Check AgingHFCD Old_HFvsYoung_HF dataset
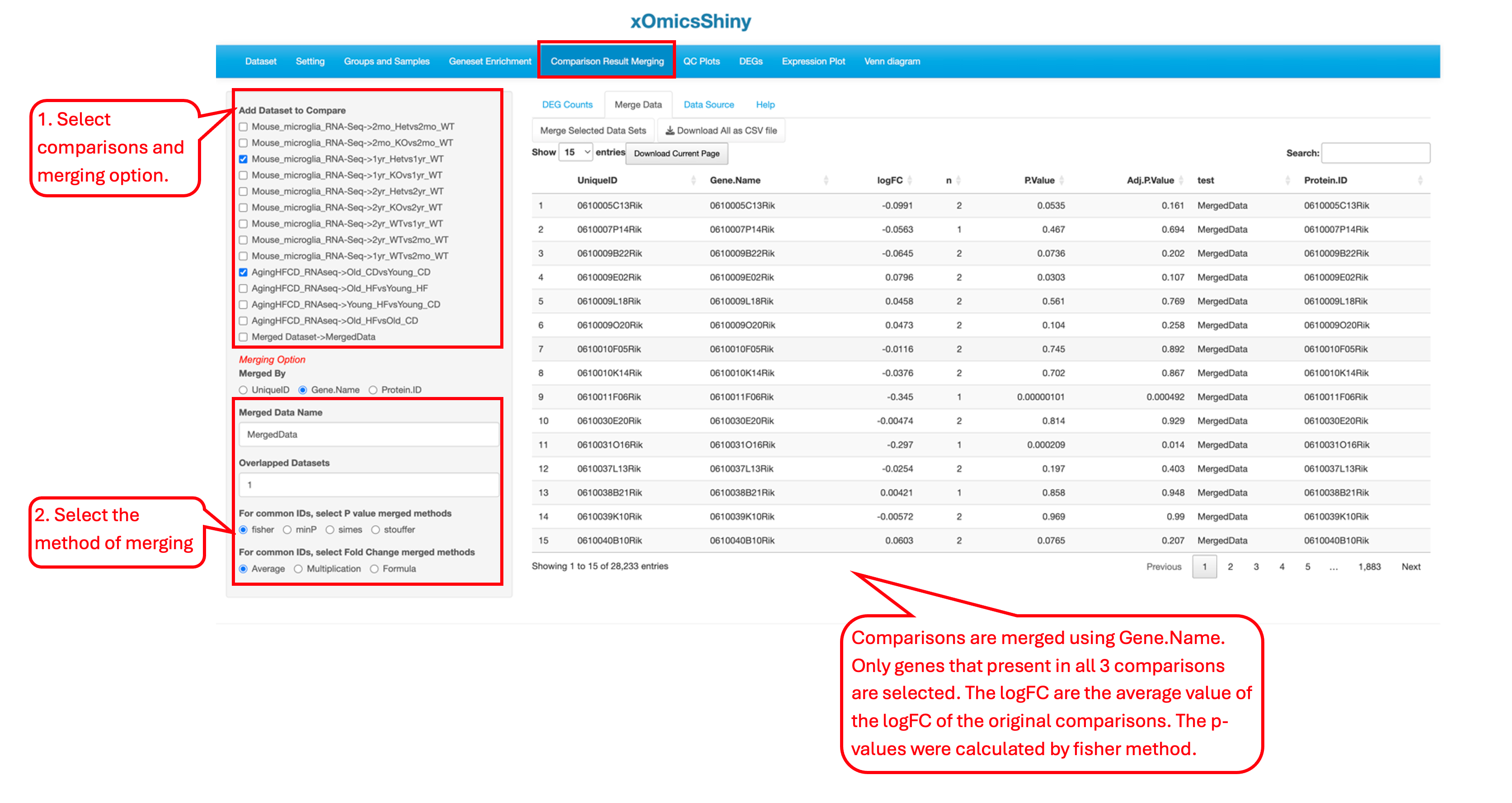Image resolution: width=1512 pixels, height=803 pixels. pyautogui.click(x=243, y=288)
